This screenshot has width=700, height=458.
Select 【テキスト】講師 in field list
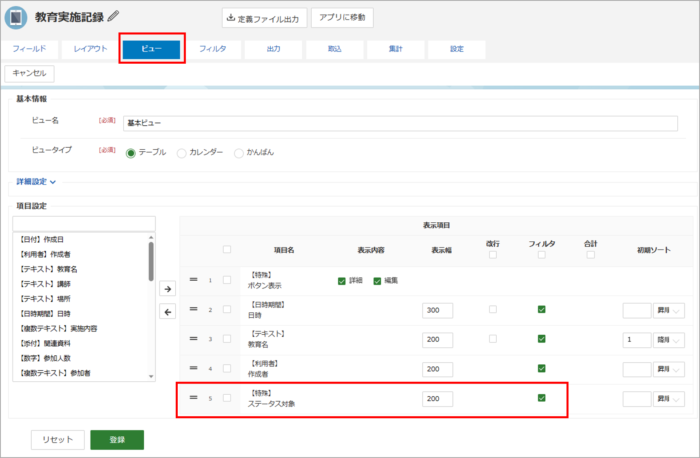click(45, 284)
